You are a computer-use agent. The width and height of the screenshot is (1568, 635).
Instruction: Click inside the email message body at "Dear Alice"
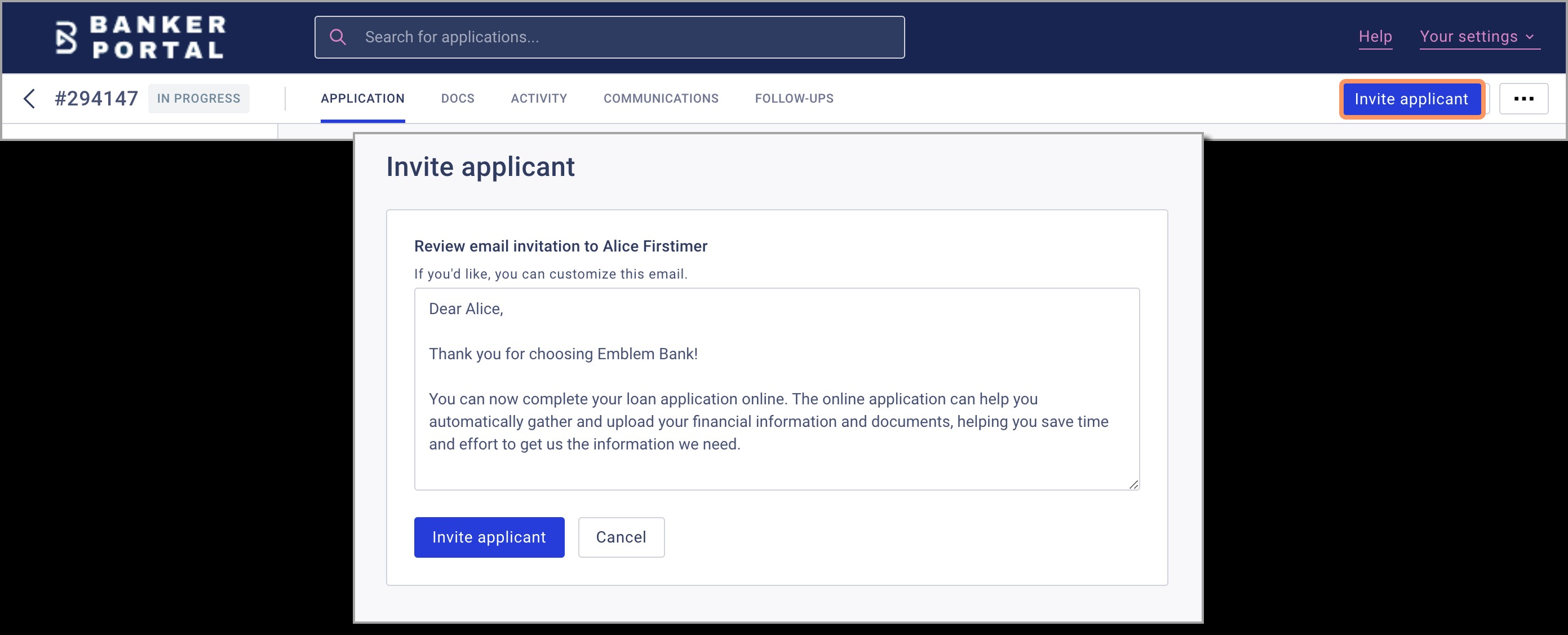[466, 308]
